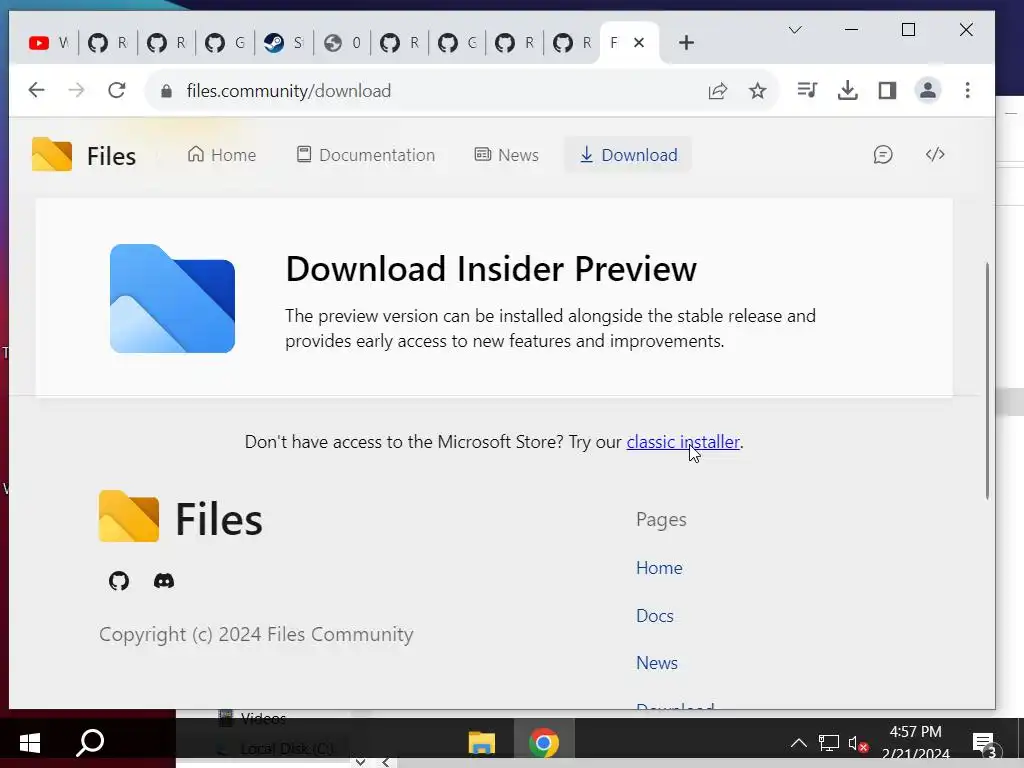Expand the tab search chevron
Screen dimensions: 1024x768
(795, 30)
